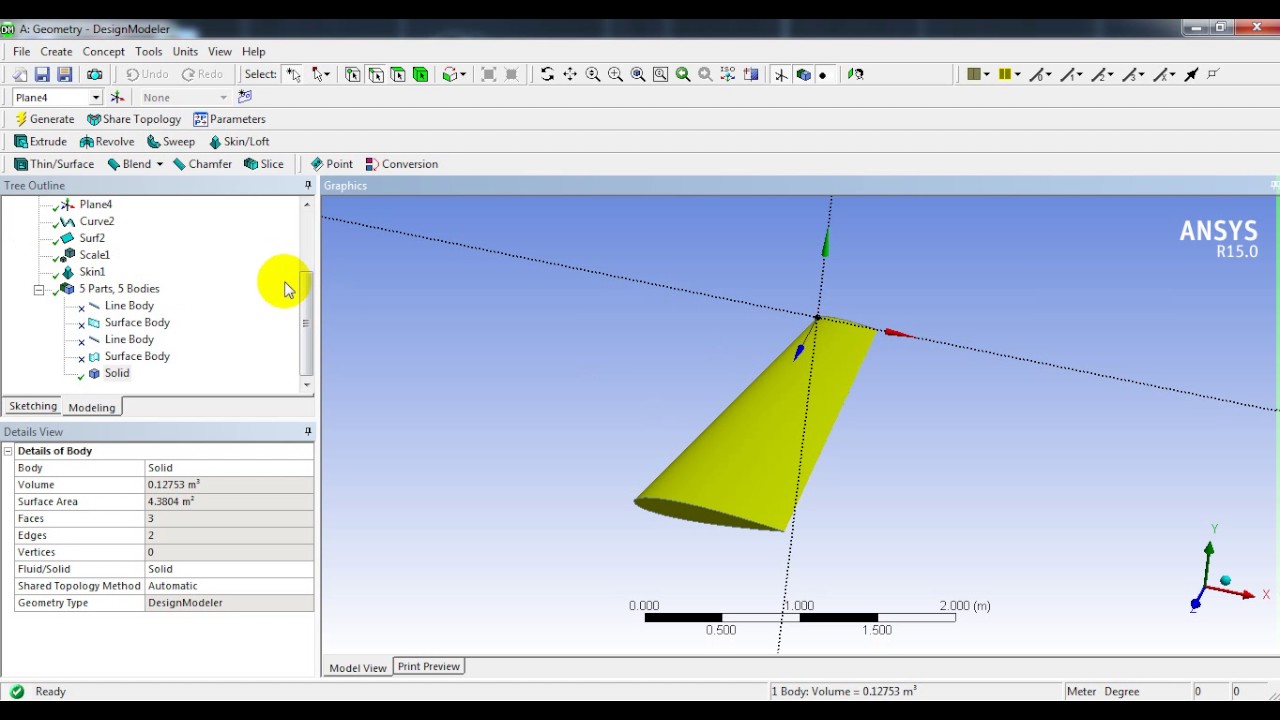Toggle the edges selection filter
The width and height of the screenshot is (1280, 720).
(376, 74)
